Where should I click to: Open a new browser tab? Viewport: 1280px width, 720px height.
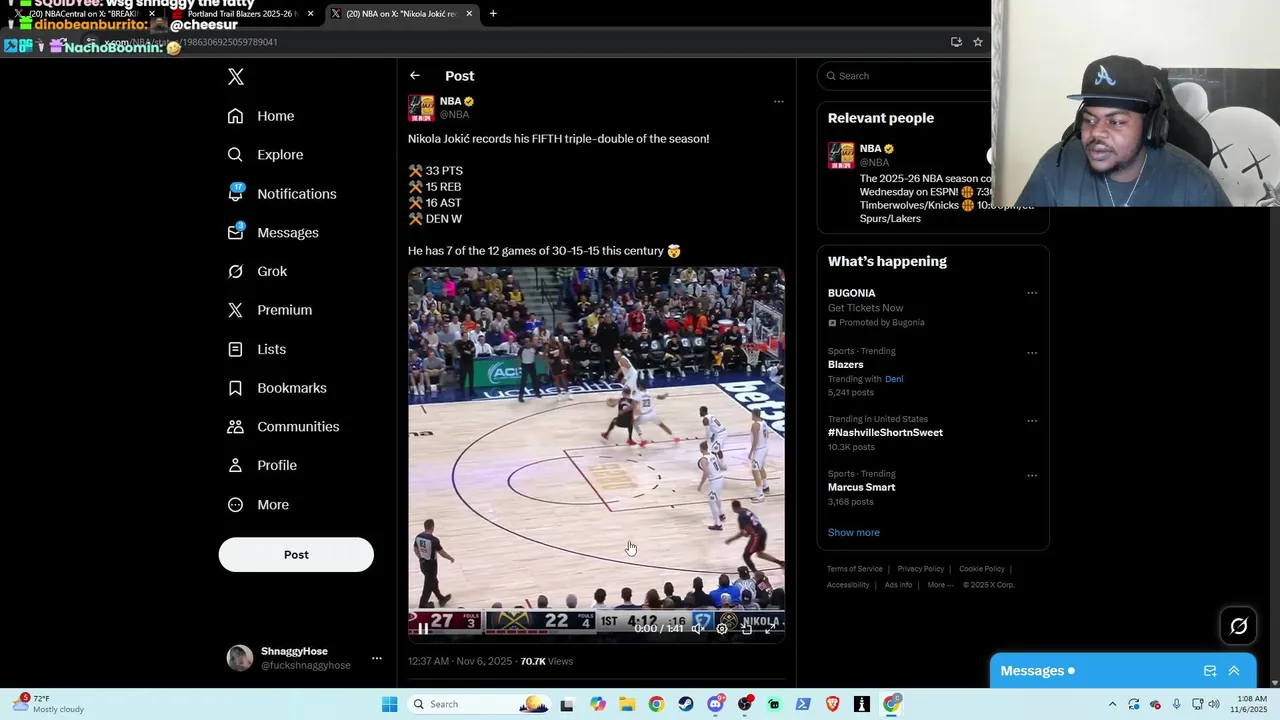point(493,14)
